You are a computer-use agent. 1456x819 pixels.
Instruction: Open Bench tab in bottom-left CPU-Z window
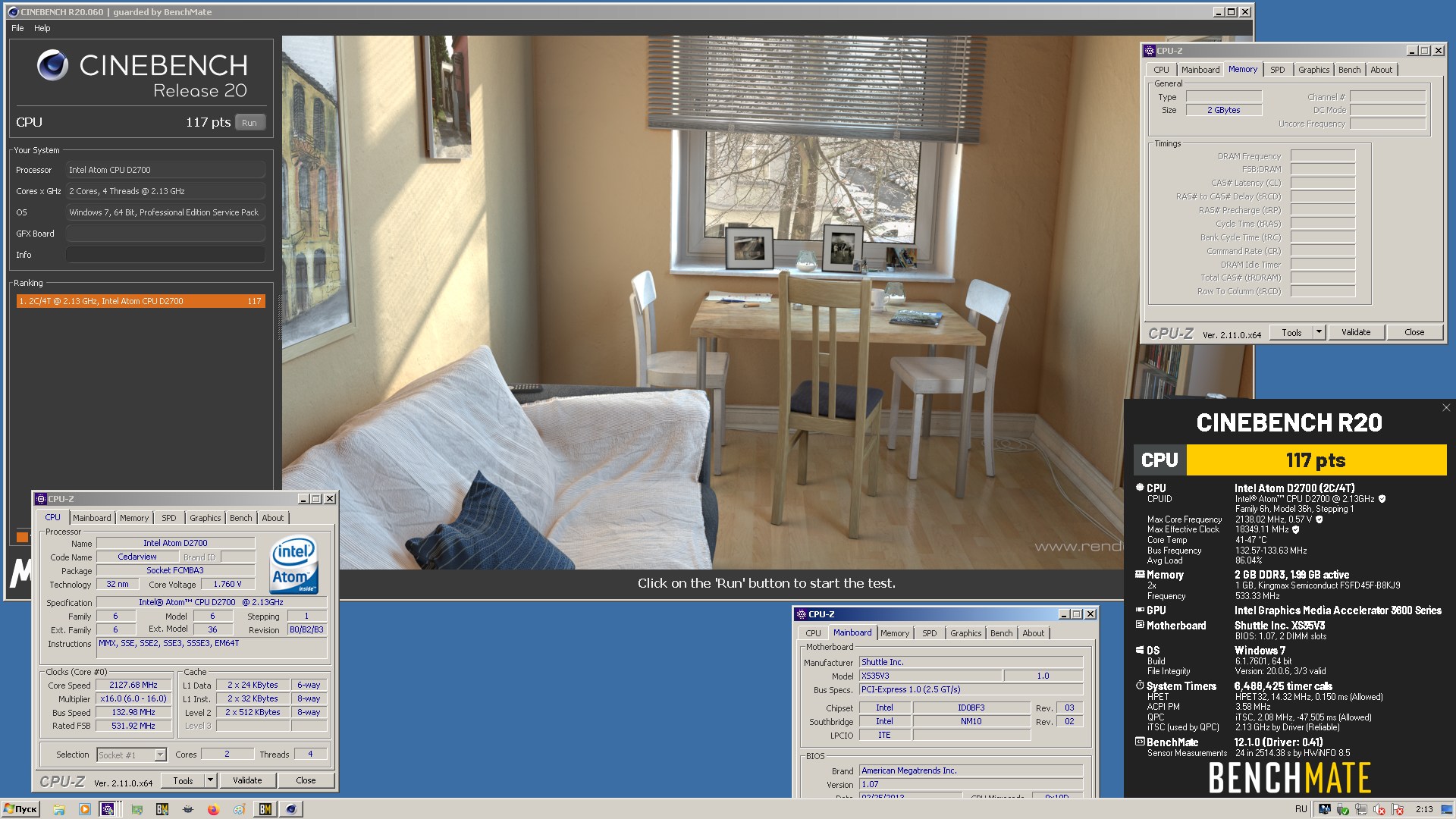coord(241,518)
